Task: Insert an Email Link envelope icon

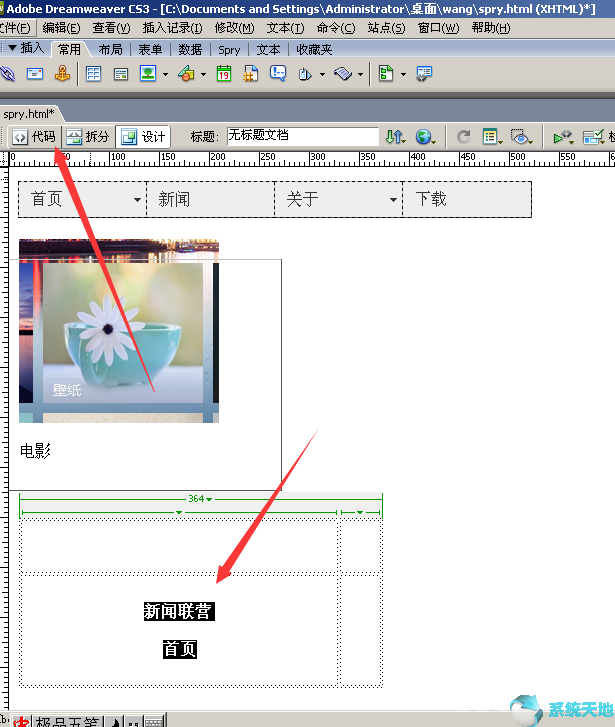Action: (35, 74)
